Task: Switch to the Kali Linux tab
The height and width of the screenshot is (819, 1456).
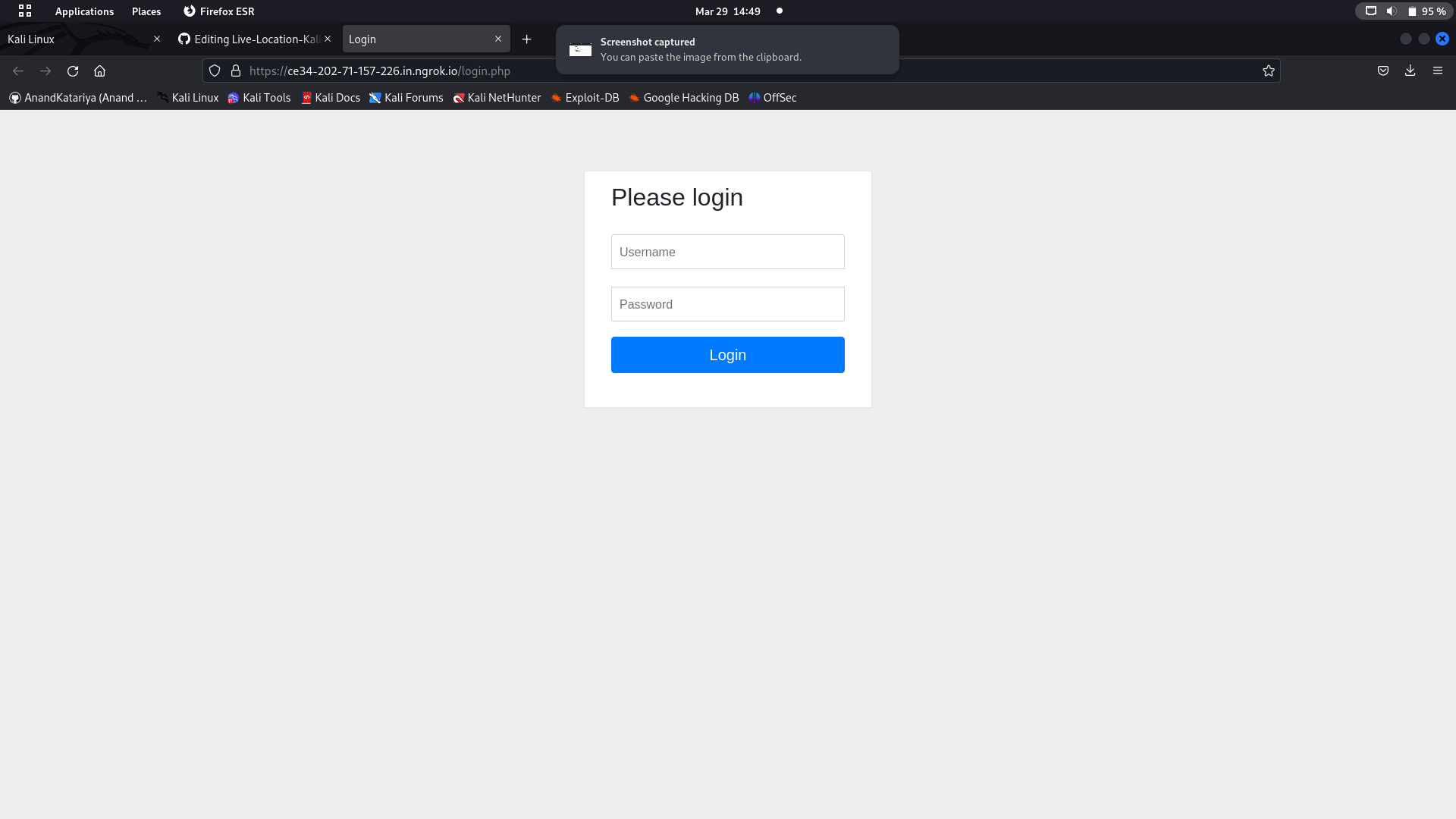Action: click(76, 39)
